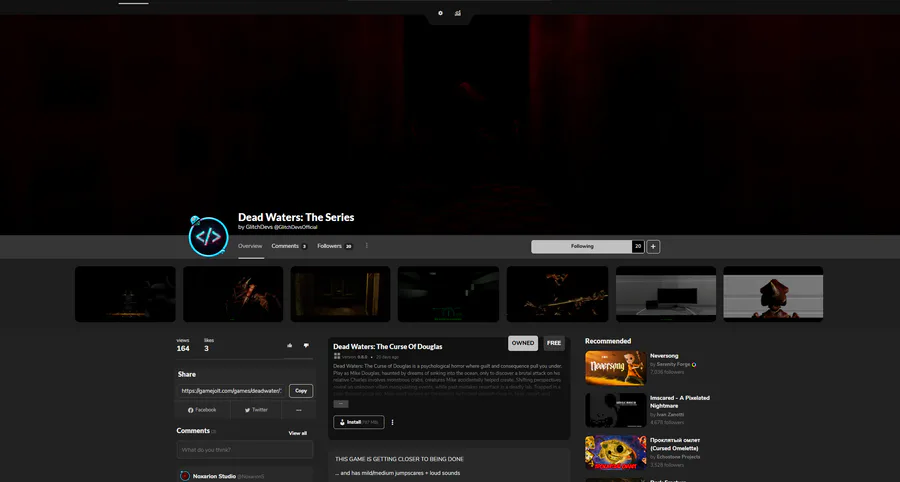The image size is (900, 482).
Task: Click Neversong's '7,036 followers' text
Action: tap(667, 372)
